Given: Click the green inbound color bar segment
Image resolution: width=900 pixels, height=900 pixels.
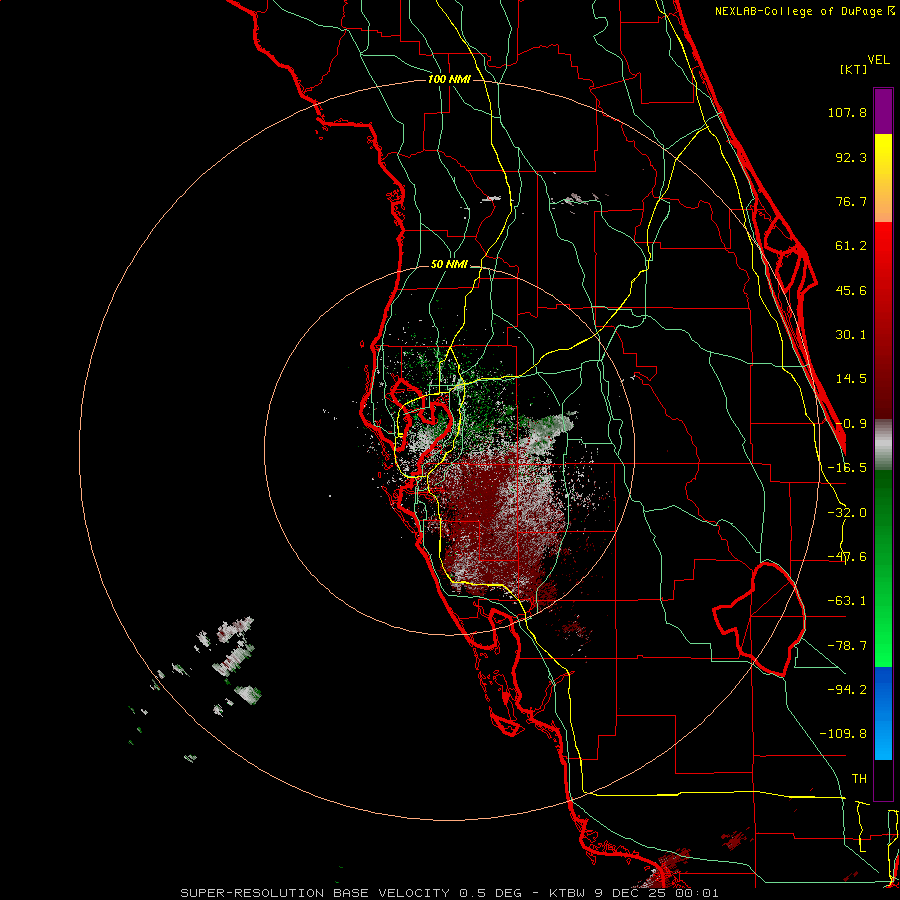Looking at the screenshot, I should [883, 568].
